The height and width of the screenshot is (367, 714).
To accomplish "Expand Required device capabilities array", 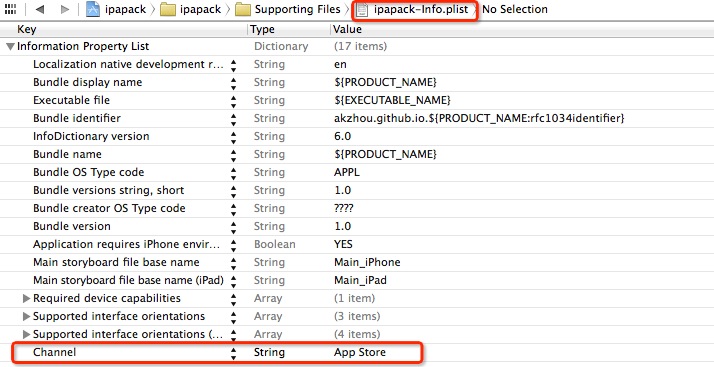I will [26, 298].
